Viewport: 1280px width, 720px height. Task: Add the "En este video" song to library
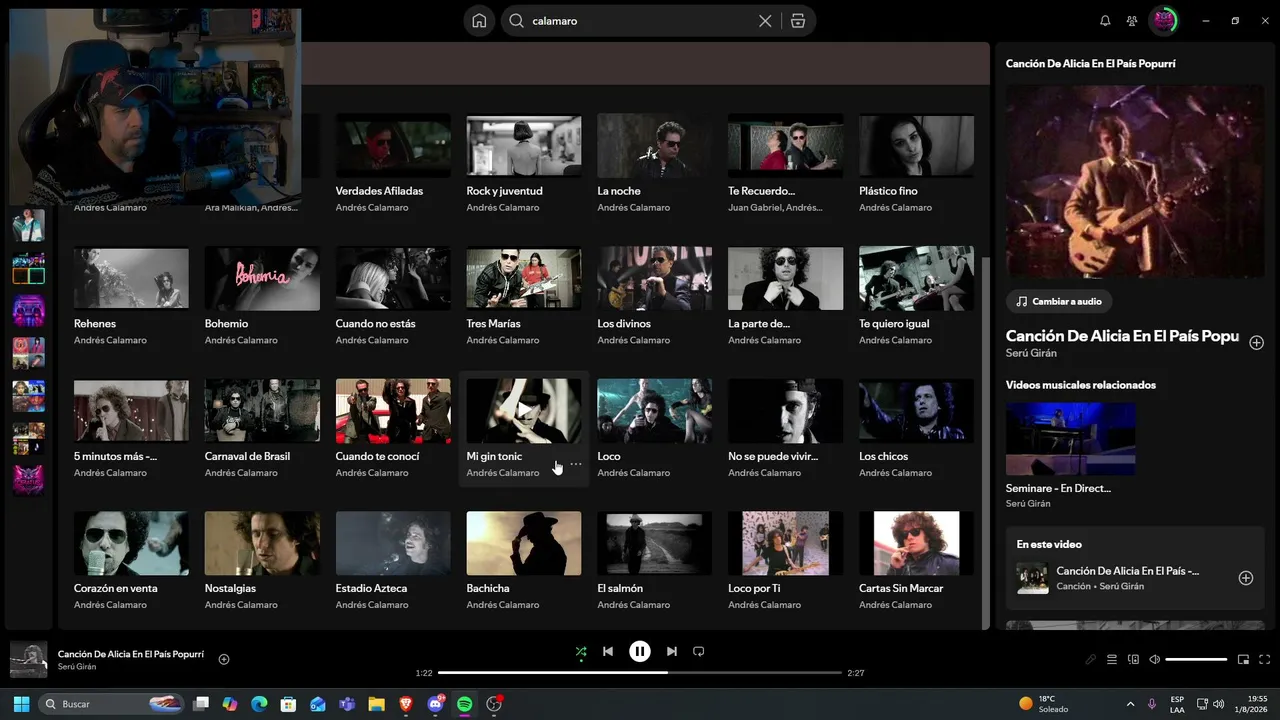pyautogui.click(x=1246, y=578)
